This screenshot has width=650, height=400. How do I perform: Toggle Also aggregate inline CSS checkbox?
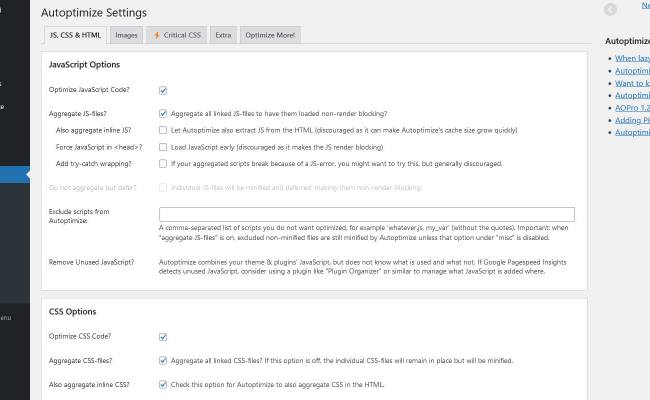pos(163,385)
